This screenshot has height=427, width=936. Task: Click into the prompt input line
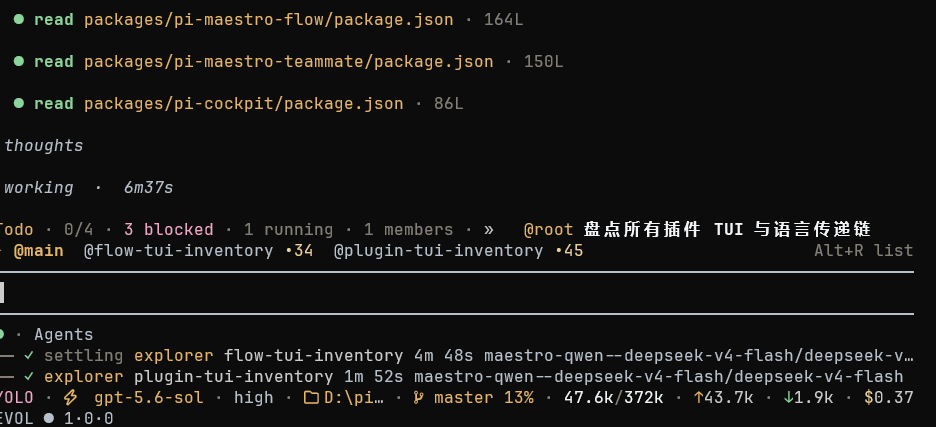click(457, 293)
